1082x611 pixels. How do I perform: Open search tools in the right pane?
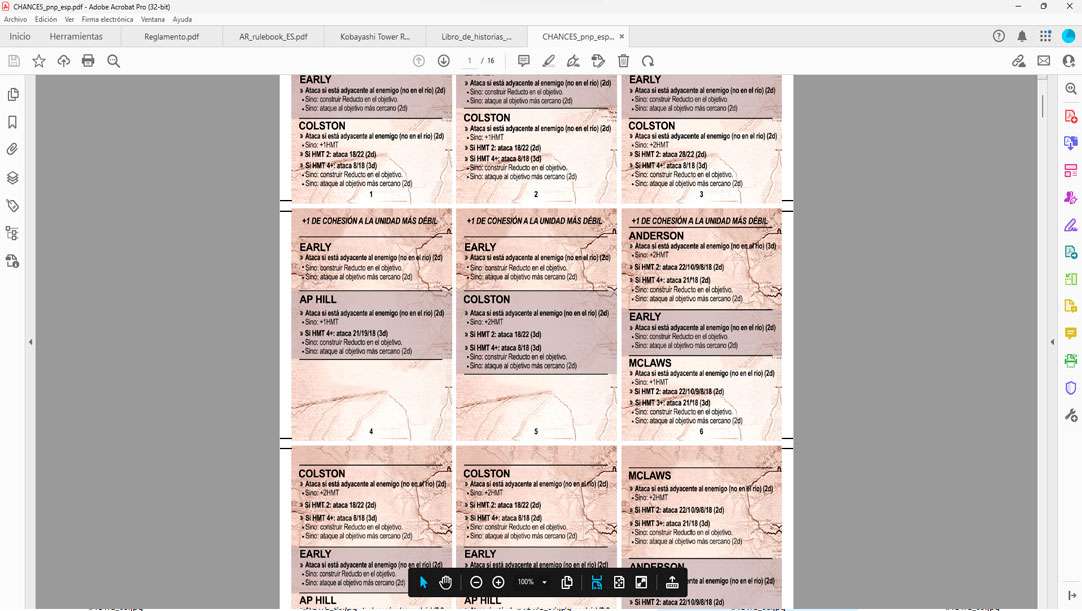[x=1070, y=88]
